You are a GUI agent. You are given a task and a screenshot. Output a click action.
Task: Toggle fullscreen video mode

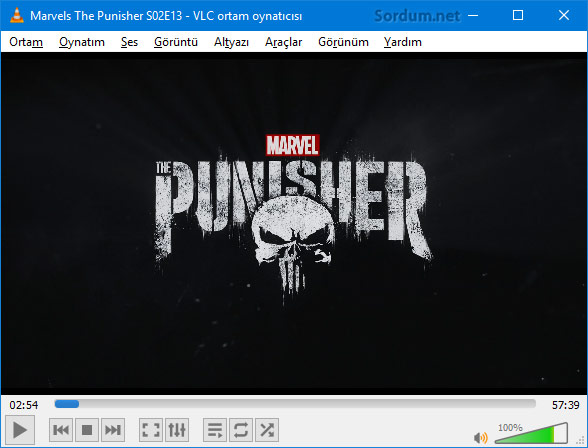(x=151, y=430)
